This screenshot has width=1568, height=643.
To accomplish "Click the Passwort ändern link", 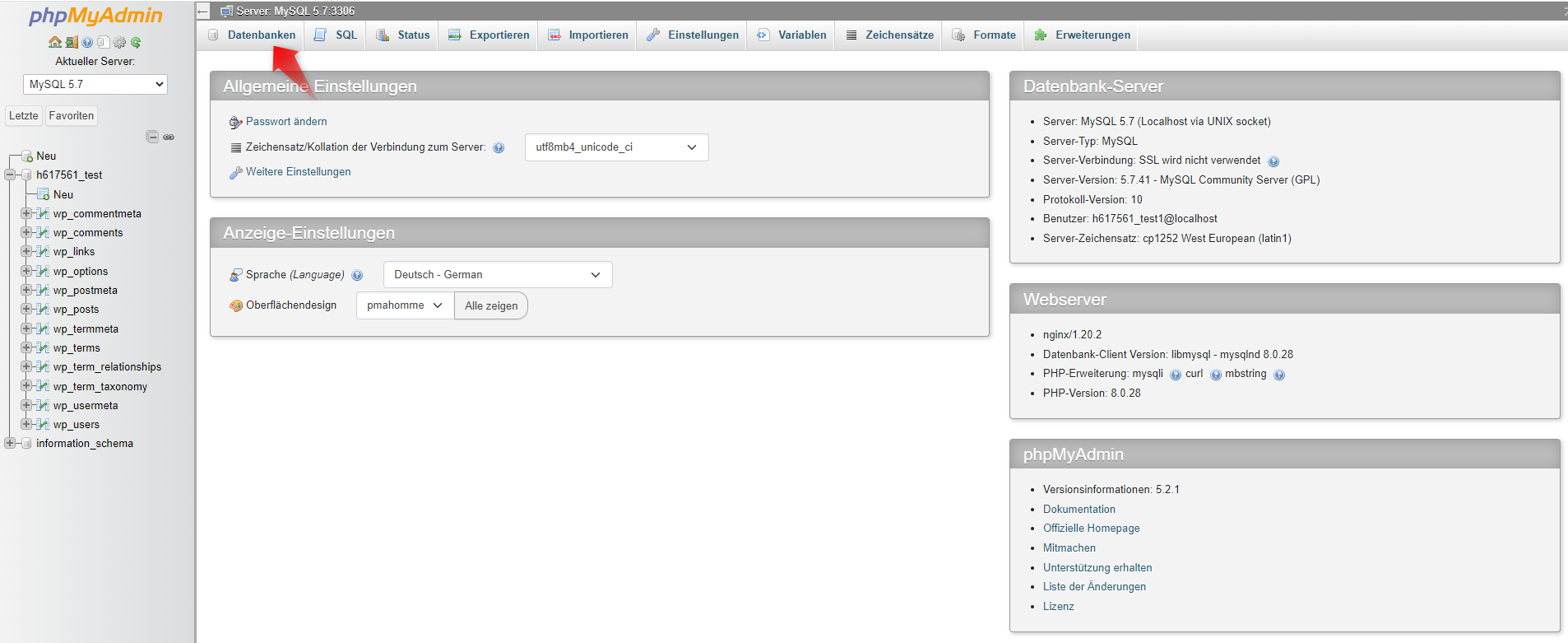I will point(285,122).
